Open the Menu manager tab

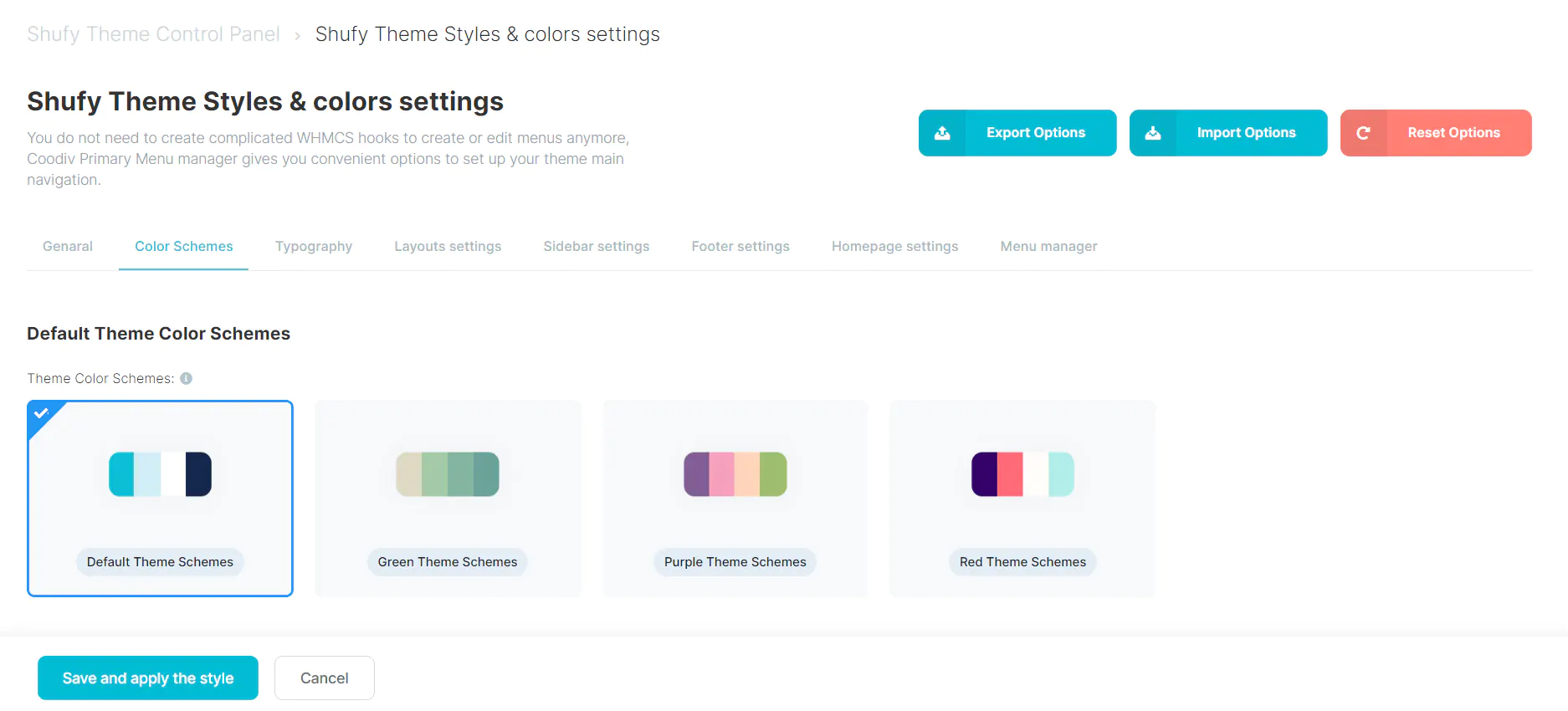tap(1048, 246)
